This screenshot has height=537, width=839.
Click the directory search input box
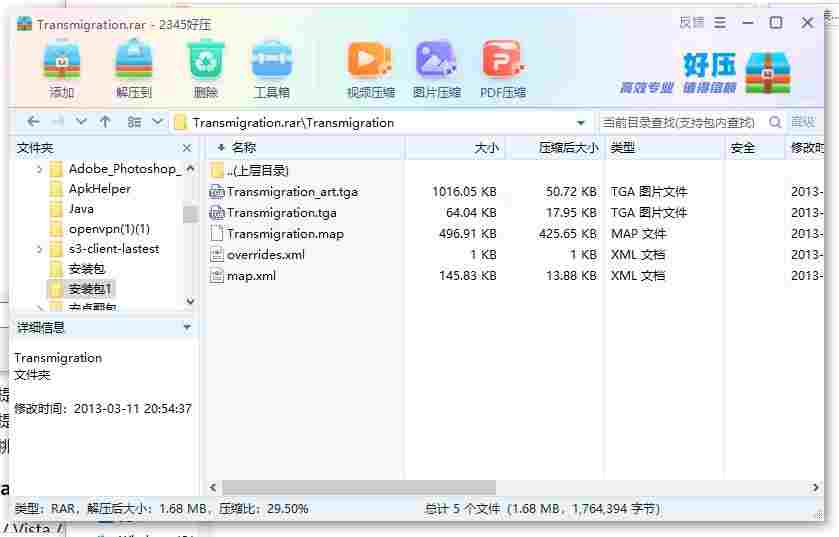(x=681, y=122)
